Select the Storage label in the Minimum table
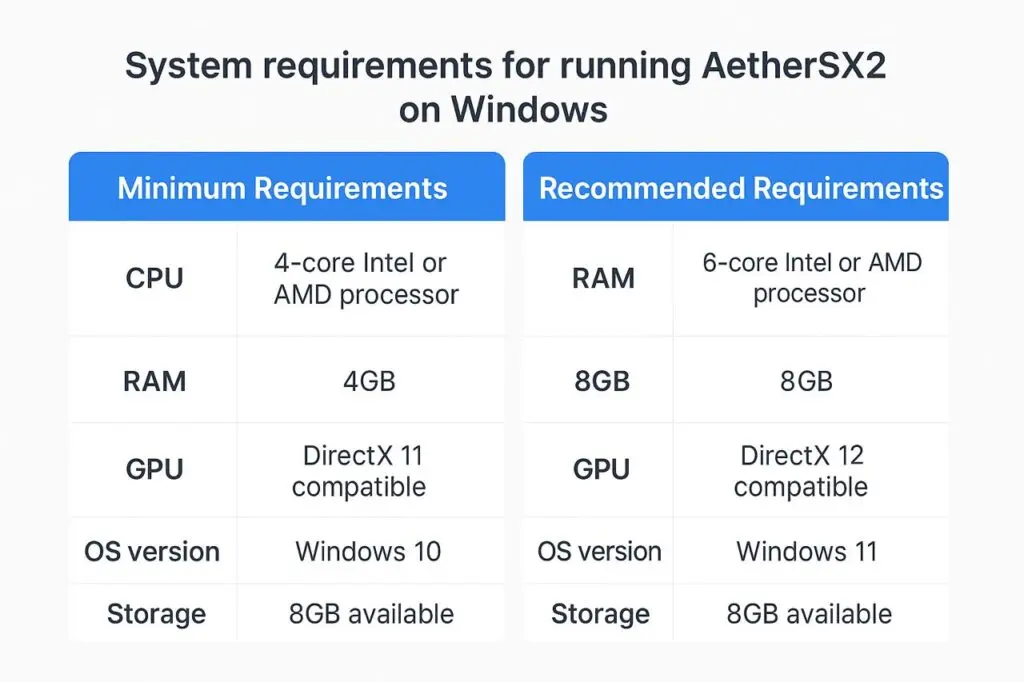The width and height of the screenshot is (1024, 682). click(157, 613)
